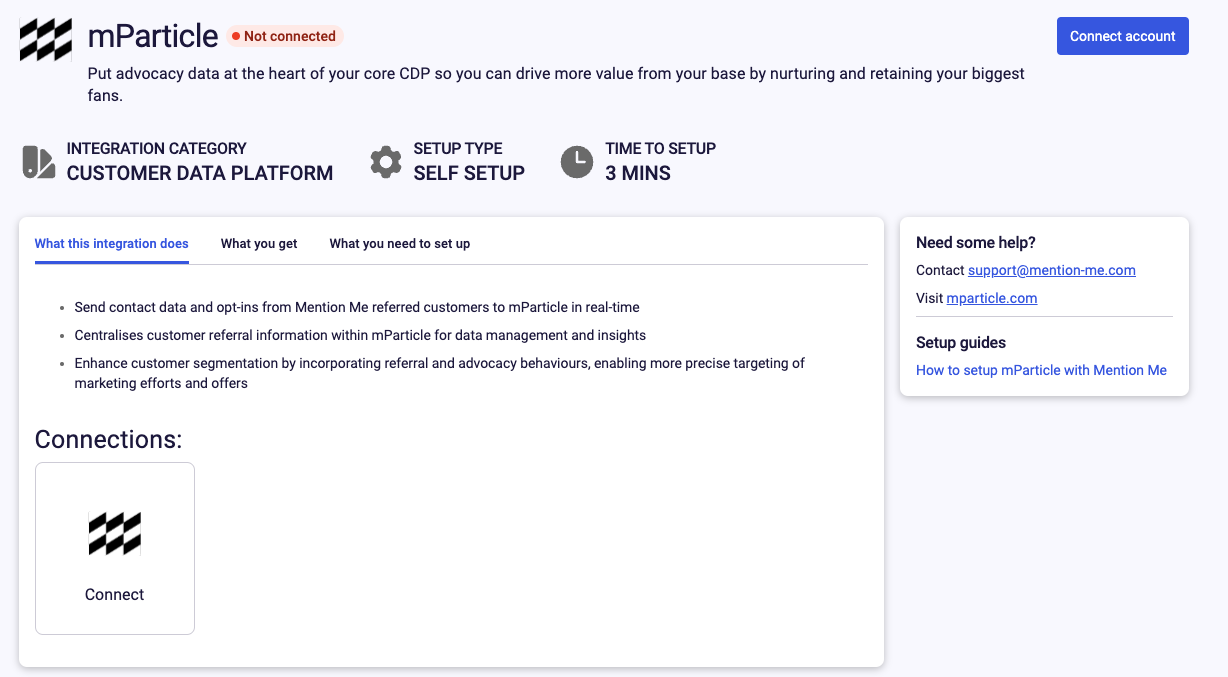1228x677 pixels.
Task: Click the mParticle page title
Action: click(x=153, y=37)
